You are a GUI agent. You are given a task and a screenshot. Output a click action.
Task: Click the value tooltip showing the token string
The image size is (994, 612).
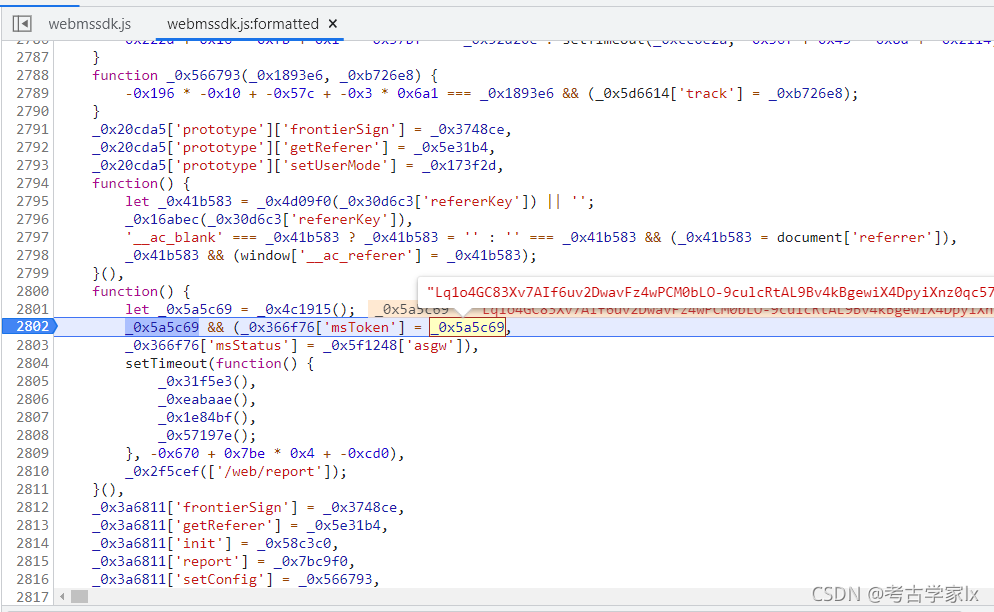click(706, 292)
